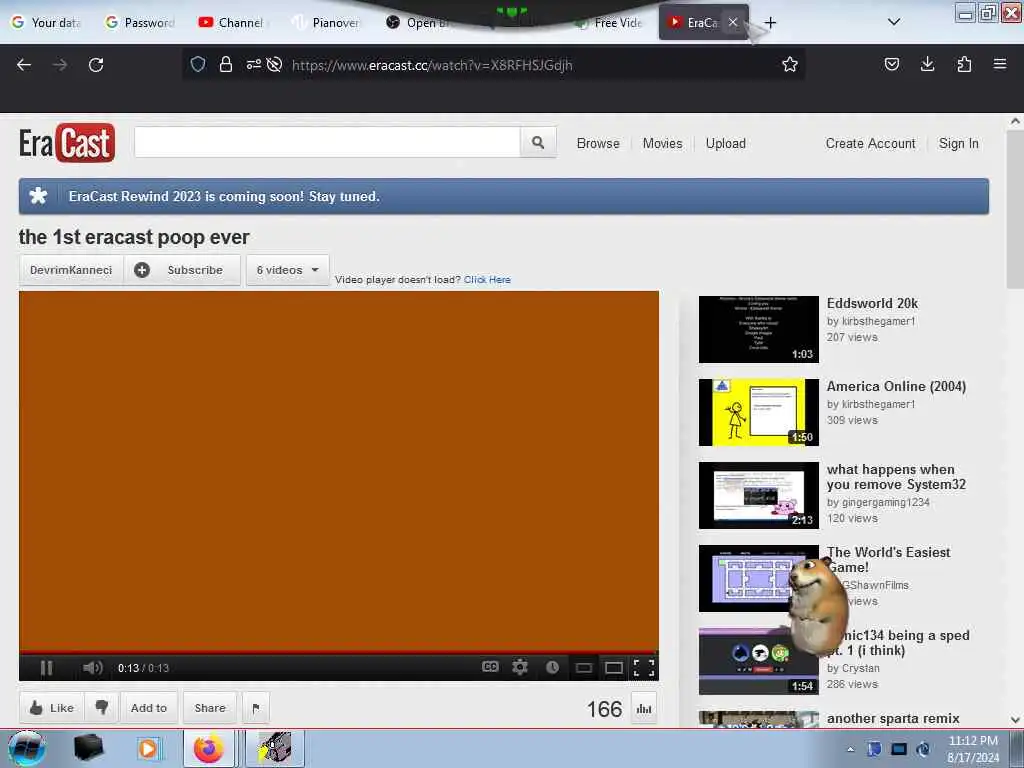This screenshot has width=1024, height=768.
Task: Reload the current page
Action: (96, 65)
